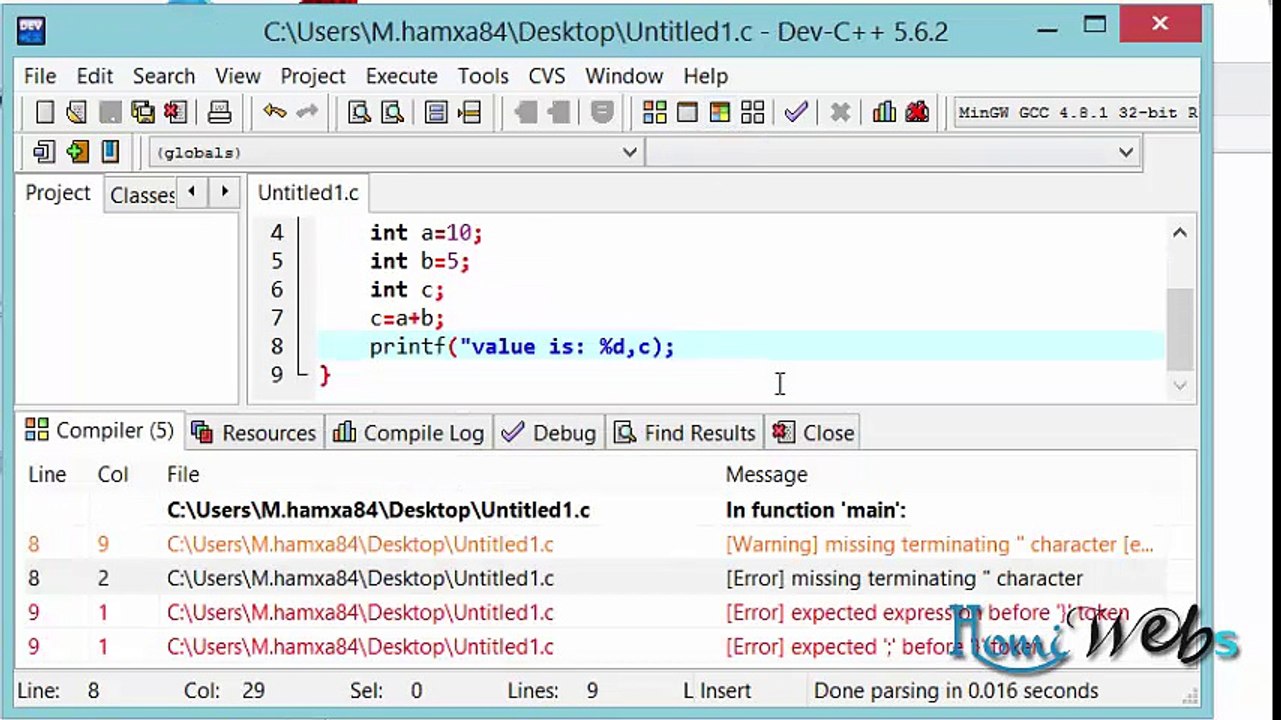Click the Close tab of the bottom panel
The width and height of the screenshot is (1281, 720).
[x=814, y=433]
